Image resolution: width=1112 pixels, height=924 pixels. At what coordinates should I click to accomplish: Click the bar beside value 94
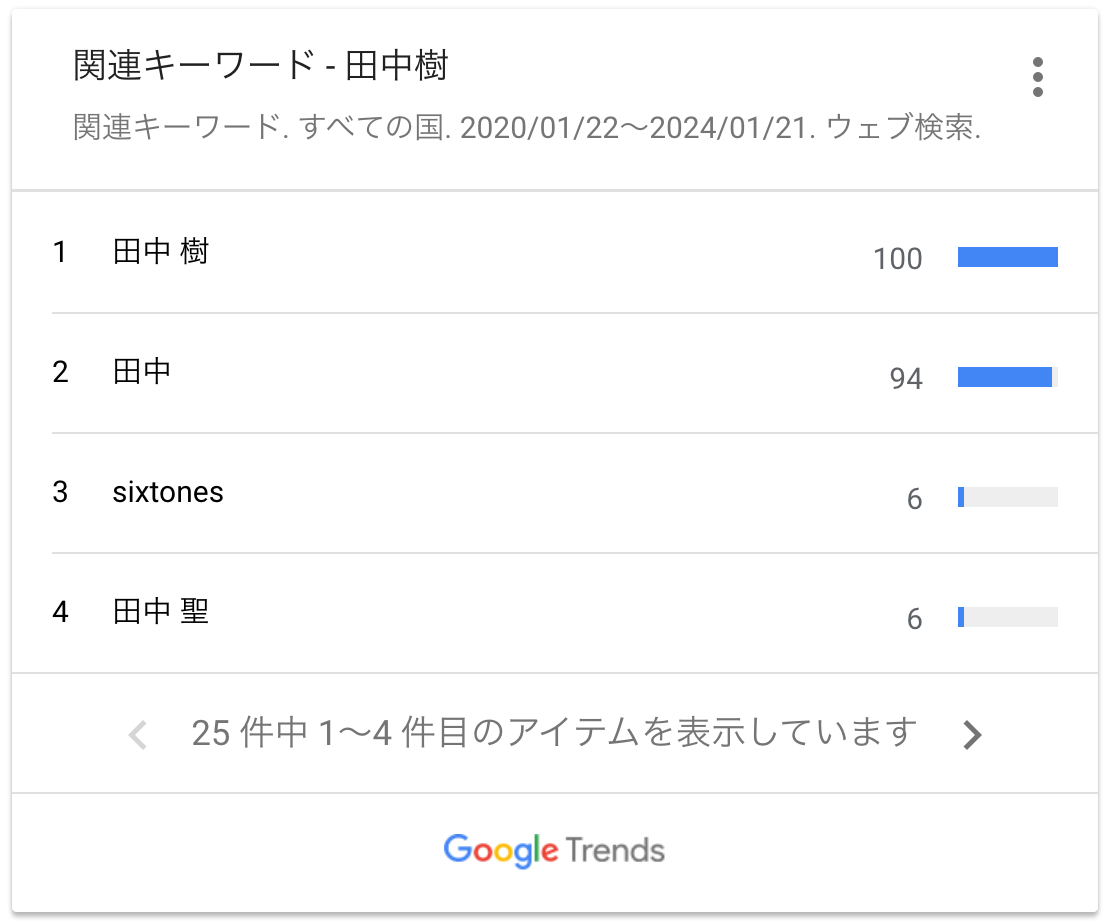1008,377
